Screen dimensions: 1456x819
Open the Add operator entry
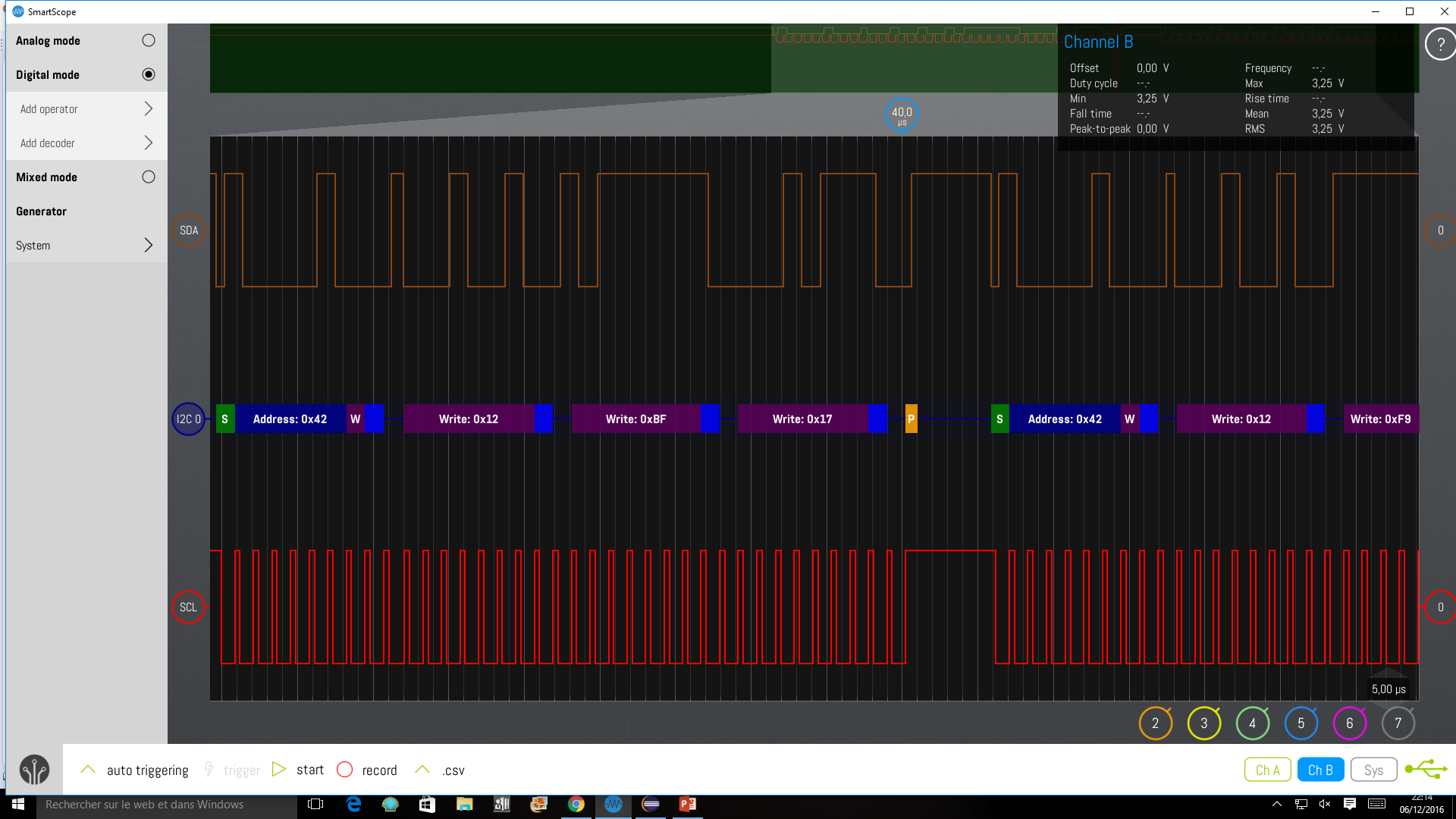coord(86,108)
